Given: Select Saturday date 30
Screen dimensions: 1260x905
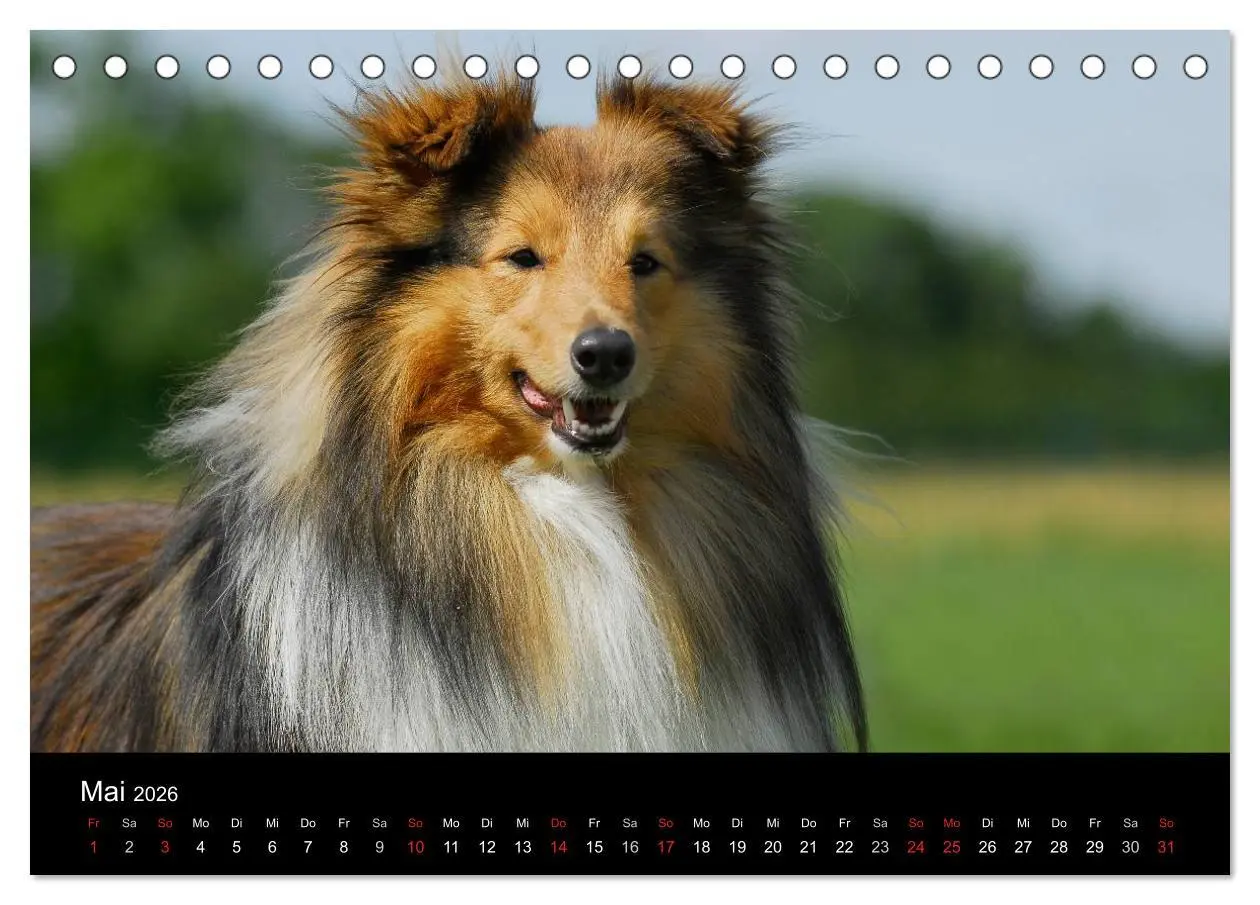Looking at the screenshot, I should pos(1130,847).
